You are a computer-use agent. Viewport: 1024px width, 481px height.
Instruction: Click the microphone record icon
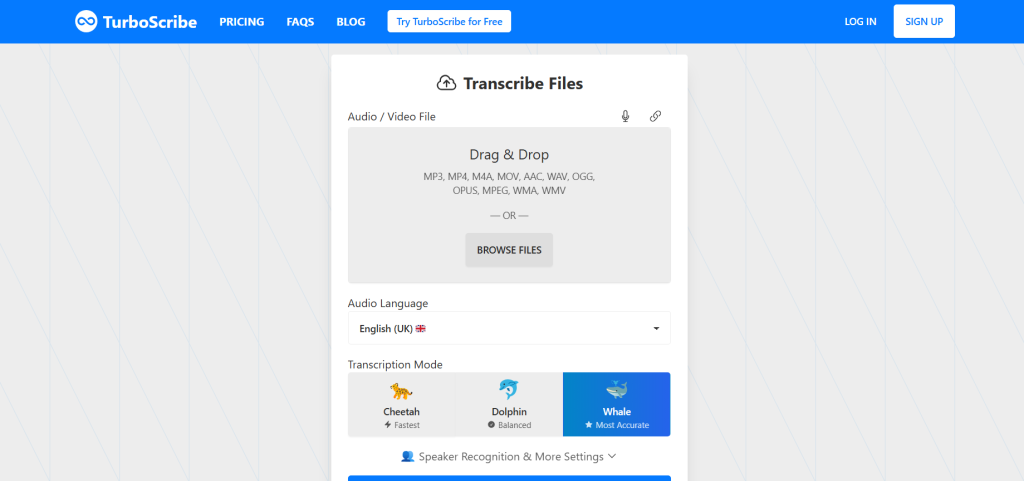625,116
